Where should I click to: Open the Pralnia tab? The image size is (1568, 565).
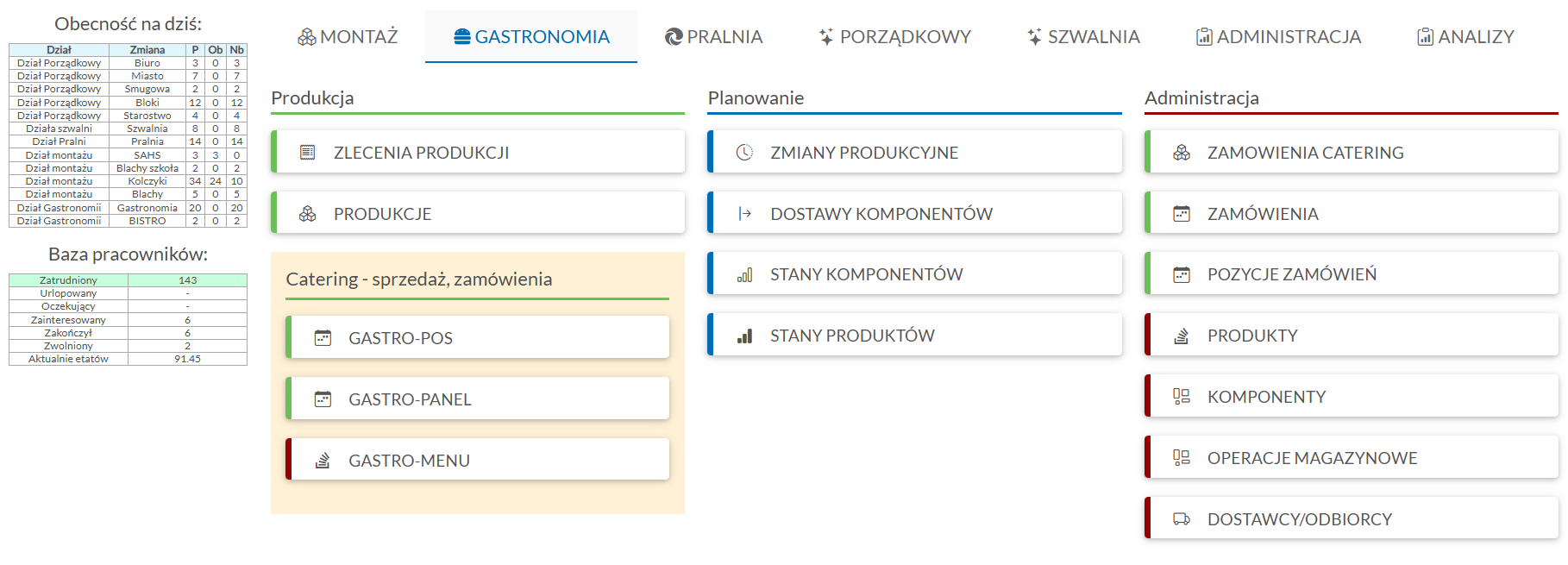tap(713, 37)
